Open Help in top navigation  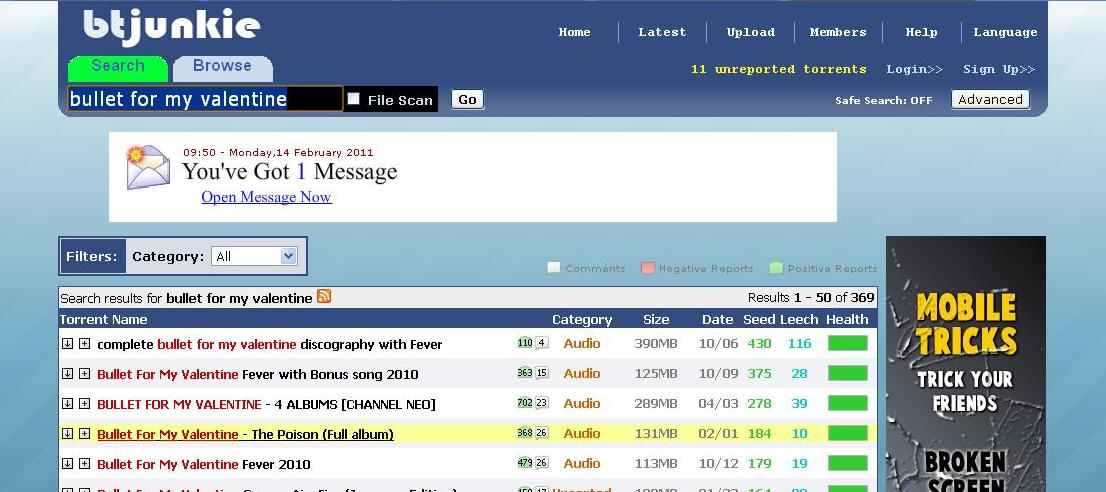pyautogui.click(x=921, y=32)
